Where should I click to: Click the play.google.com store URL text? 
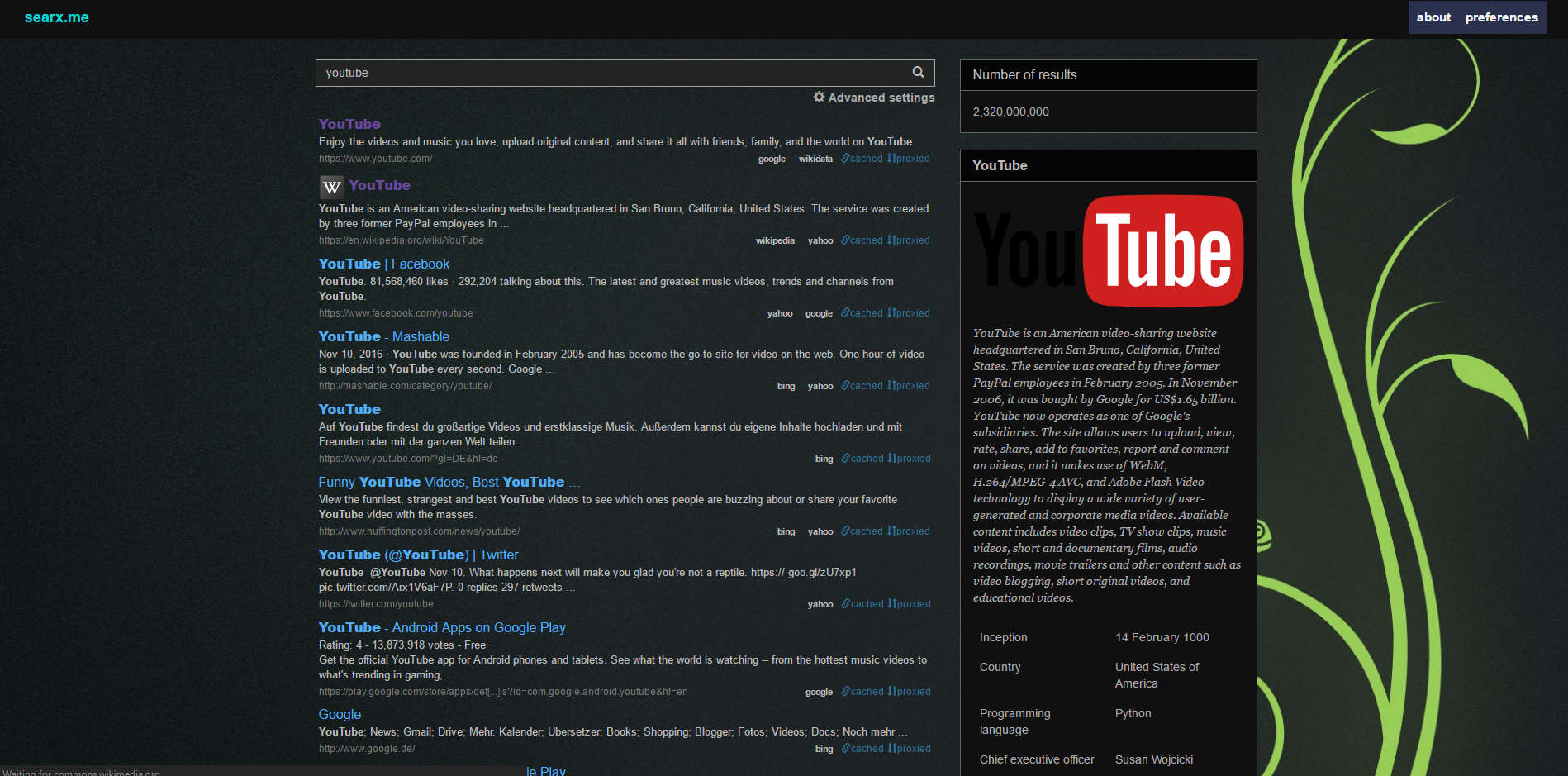(x=503, y=692)
